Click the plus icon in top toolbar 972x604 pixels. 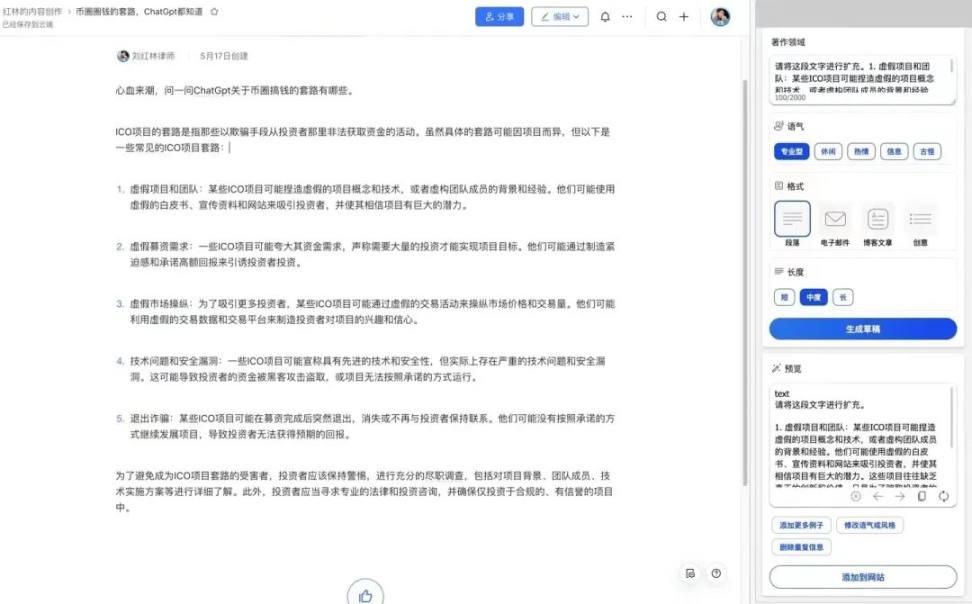click(x=684, y=17)
